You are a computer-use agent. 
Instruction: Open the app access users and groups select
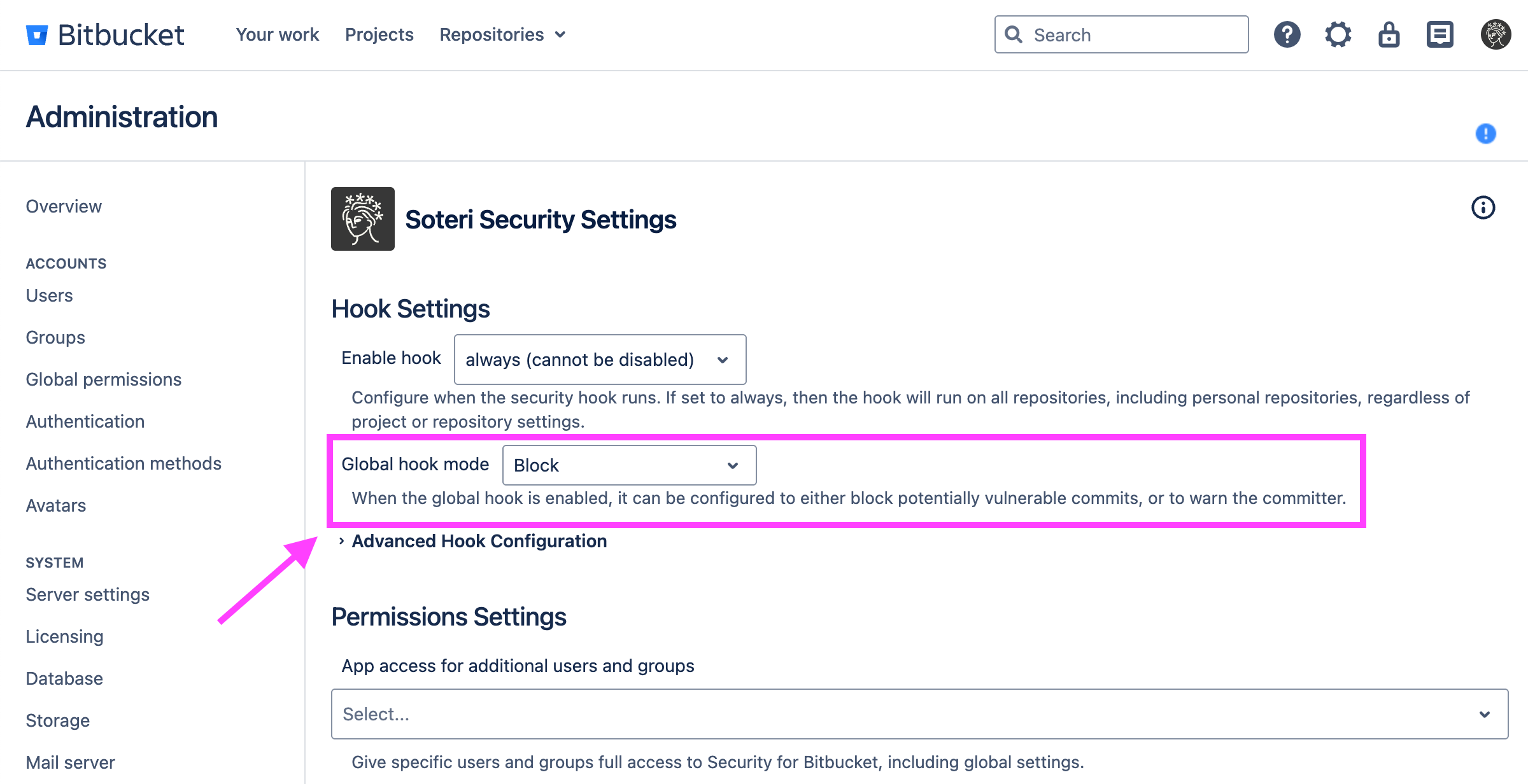tap(919, 714)
